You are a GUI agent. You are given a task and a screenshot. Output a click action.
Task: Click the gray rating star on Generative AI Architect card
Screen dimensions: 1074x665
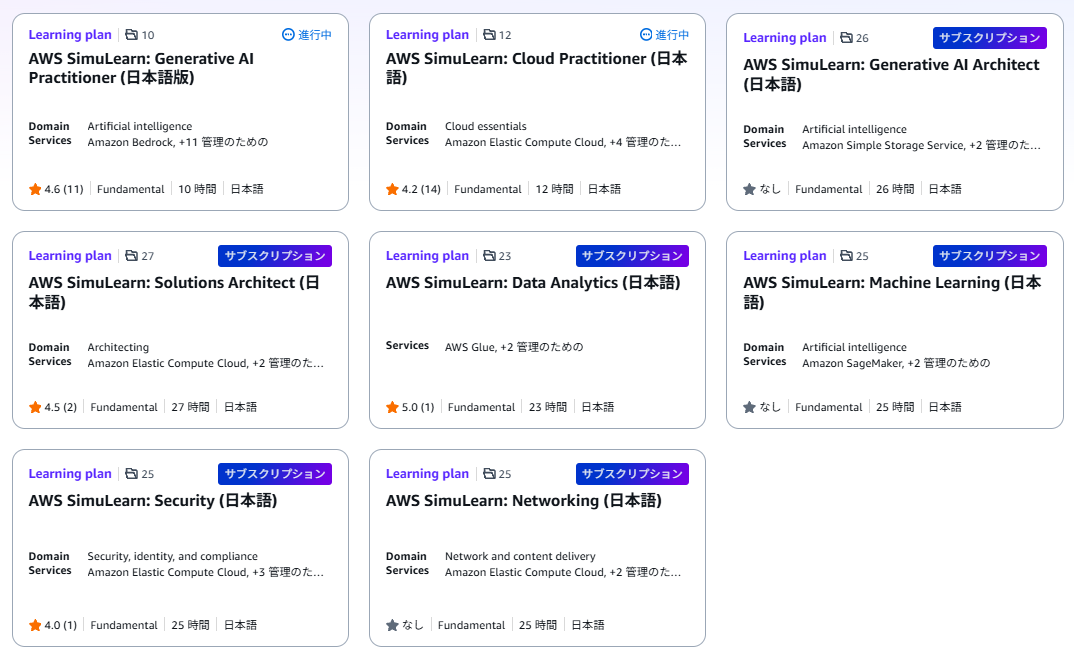pyautogui.click(x=749, y=189)
